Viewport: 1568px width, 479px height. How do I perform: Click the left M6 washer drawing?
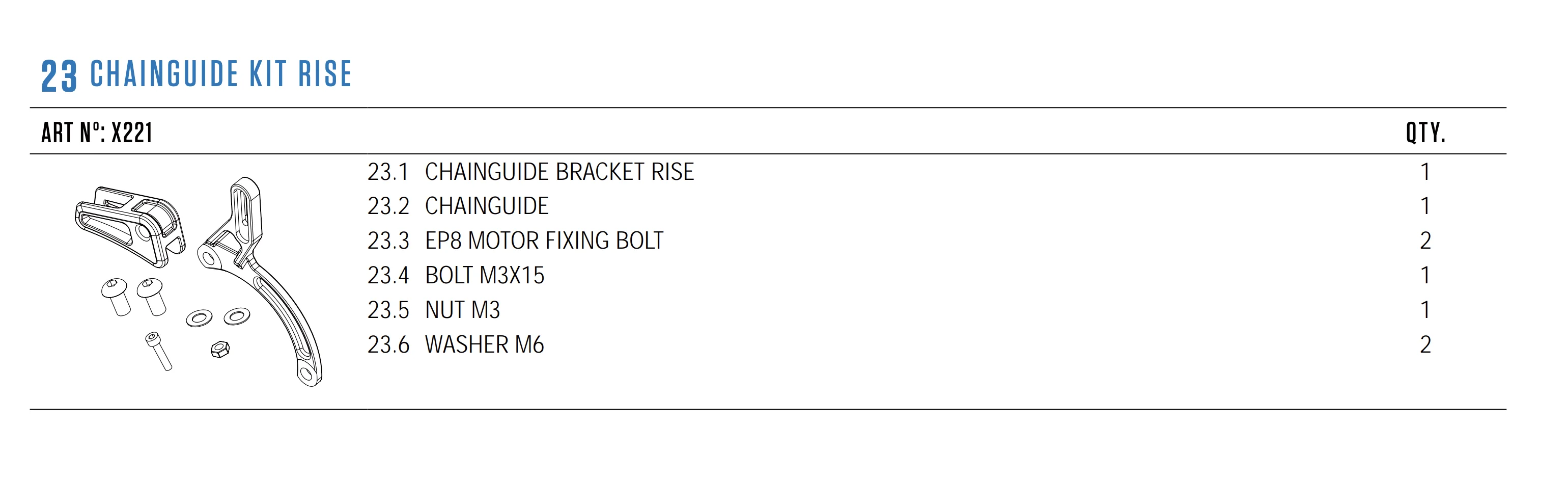[199, 317]
